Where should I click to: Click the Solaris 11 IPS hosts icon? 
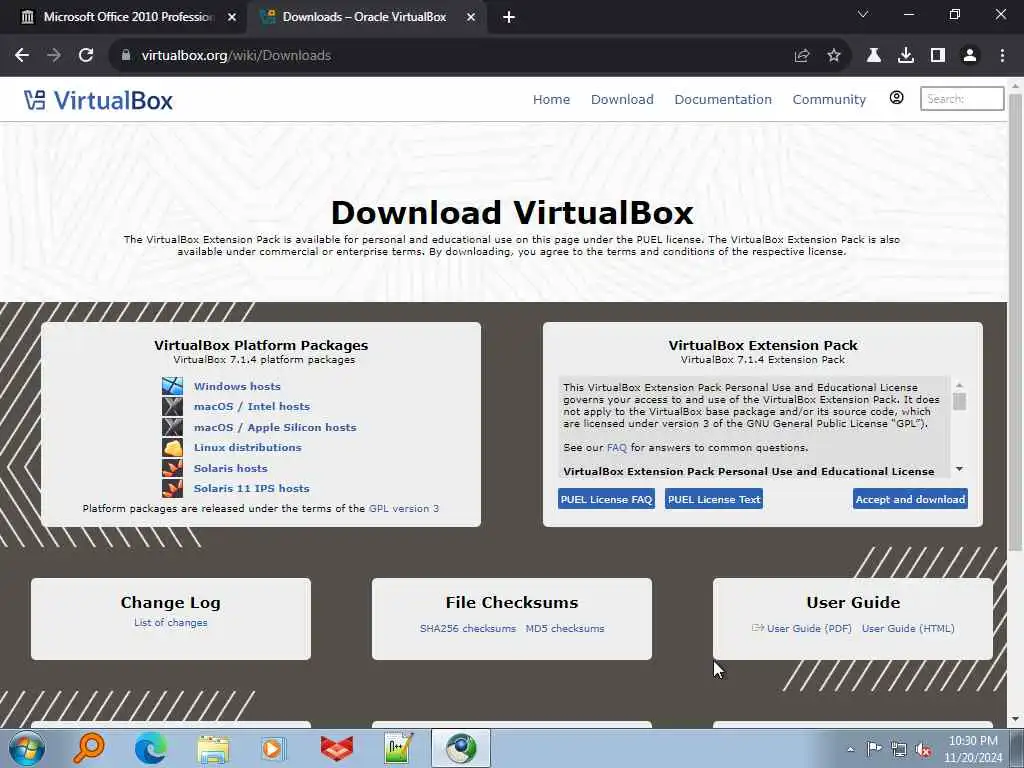pos(172,488)
